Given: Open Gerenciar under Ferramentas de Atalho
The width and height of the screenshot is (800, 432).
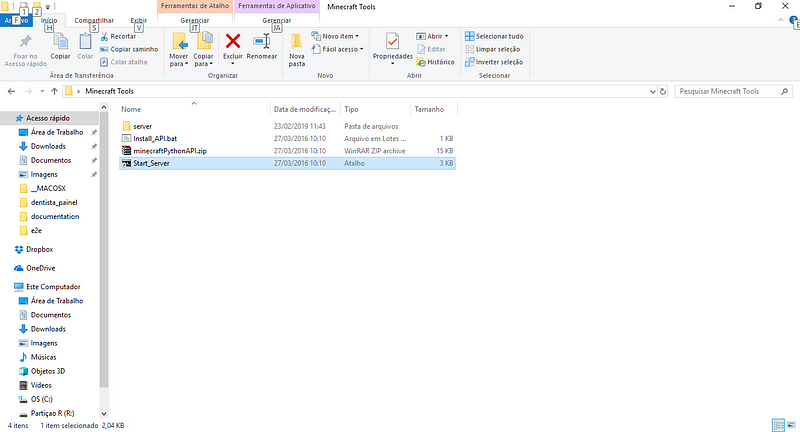Looking at the screenshot, I should pos(194,20).
